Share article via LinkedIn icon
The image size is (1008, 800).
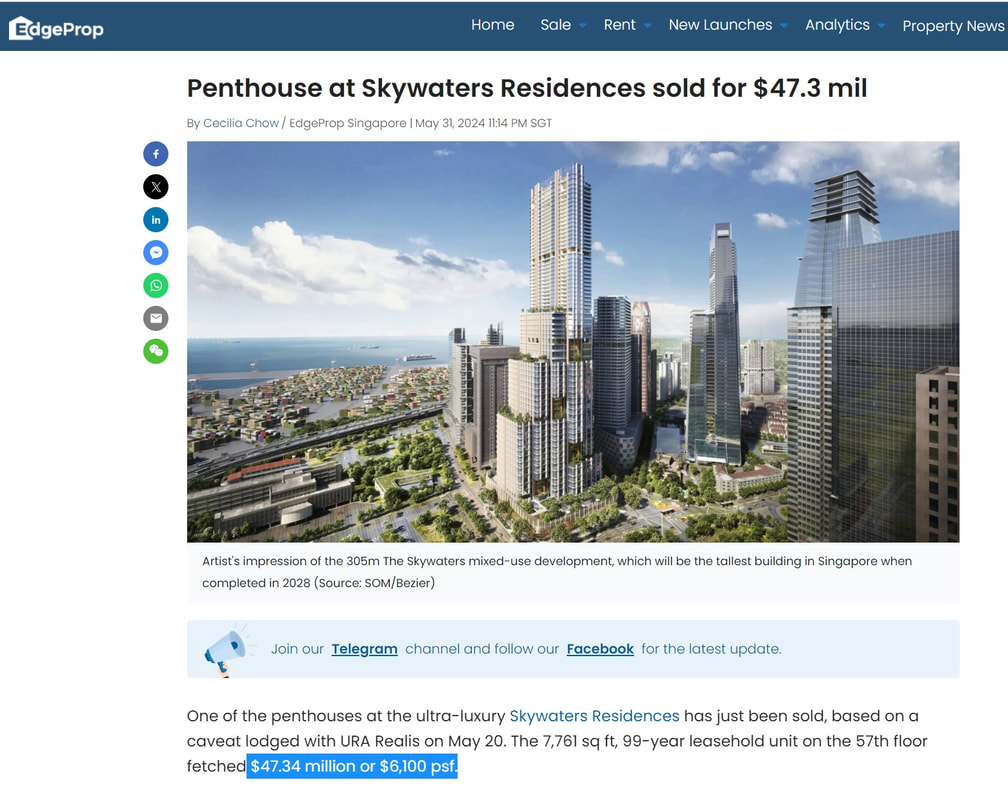pos(156,220)
